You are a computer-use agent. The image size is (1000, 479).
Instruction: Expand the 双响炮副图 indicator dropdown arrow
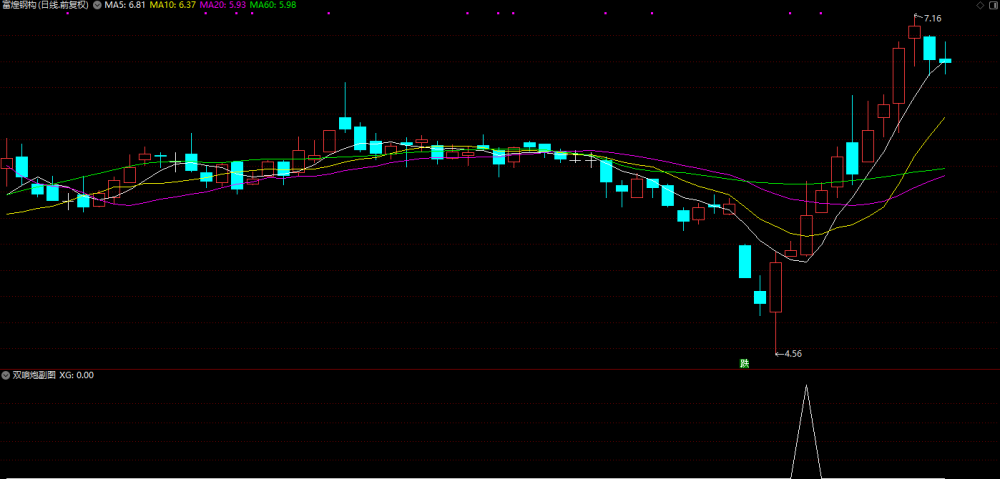click(x=6, y=375)
